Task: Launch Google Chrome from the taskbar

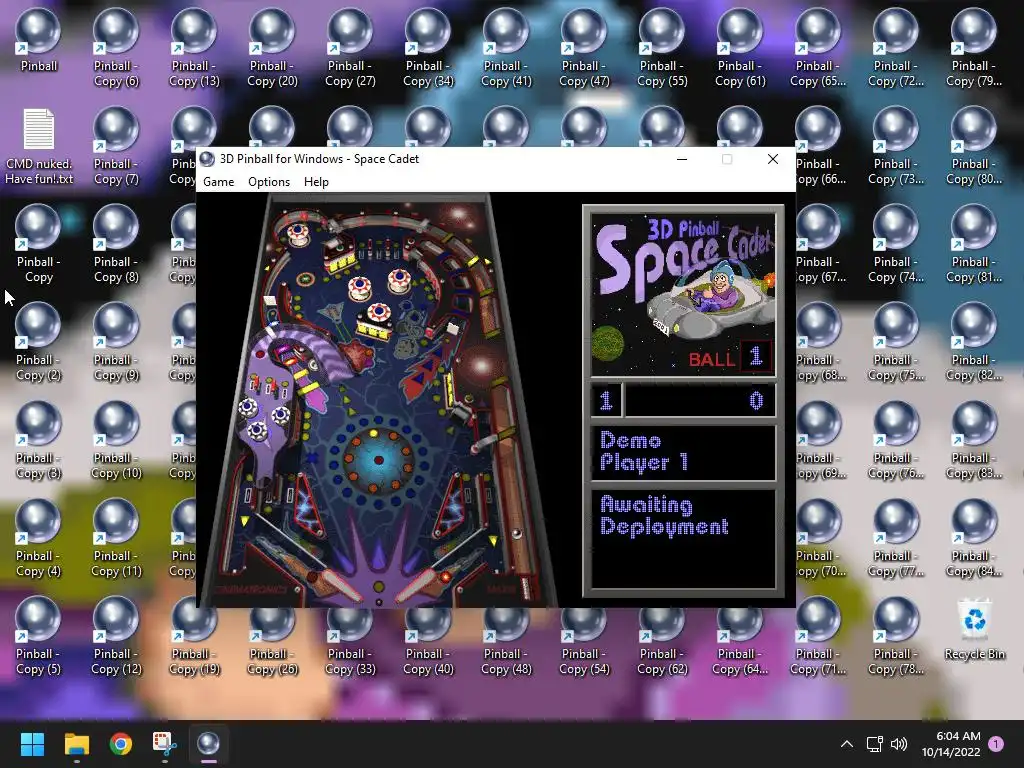Action: (x=121, y=744)
